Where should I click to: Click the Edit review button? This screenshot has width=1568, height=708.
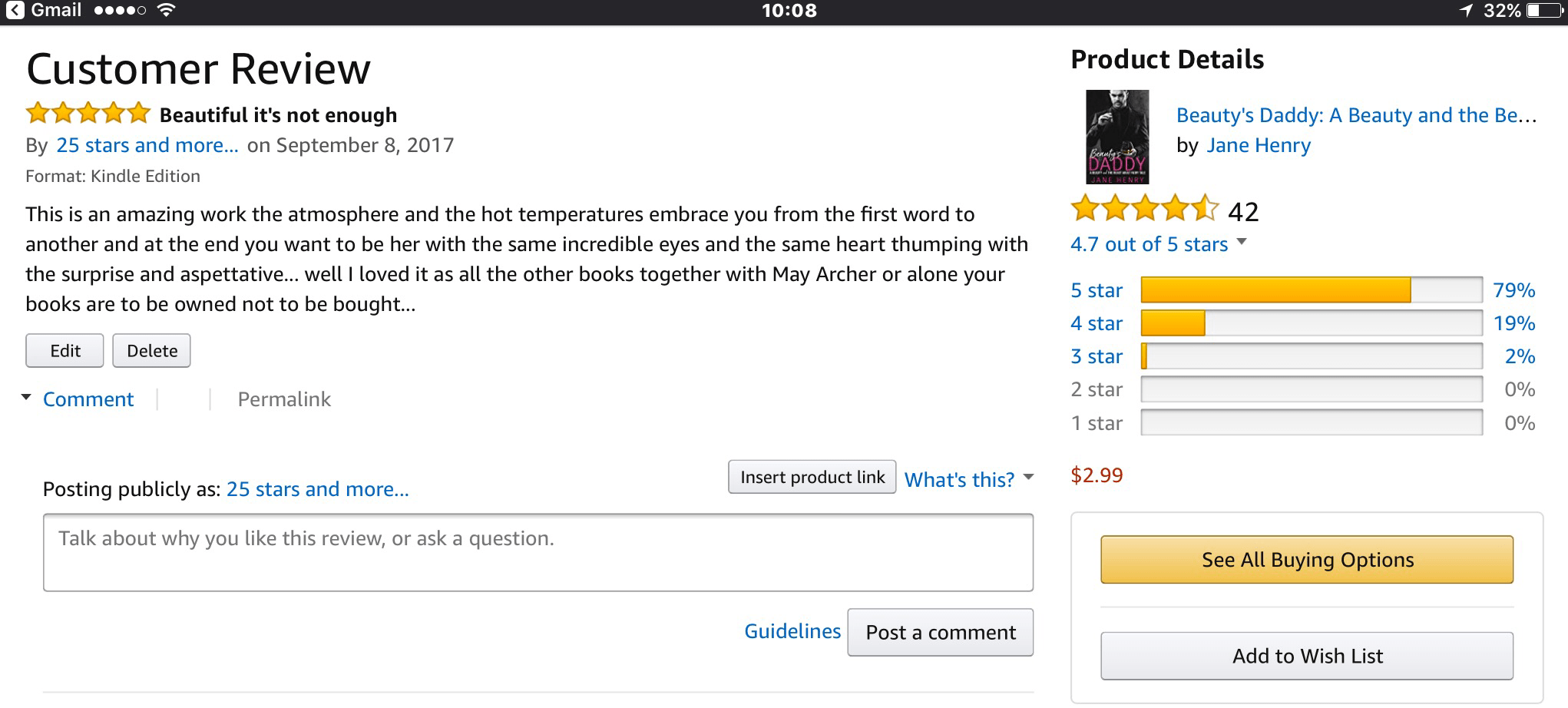pyautogui.click(x=65, y=351)
